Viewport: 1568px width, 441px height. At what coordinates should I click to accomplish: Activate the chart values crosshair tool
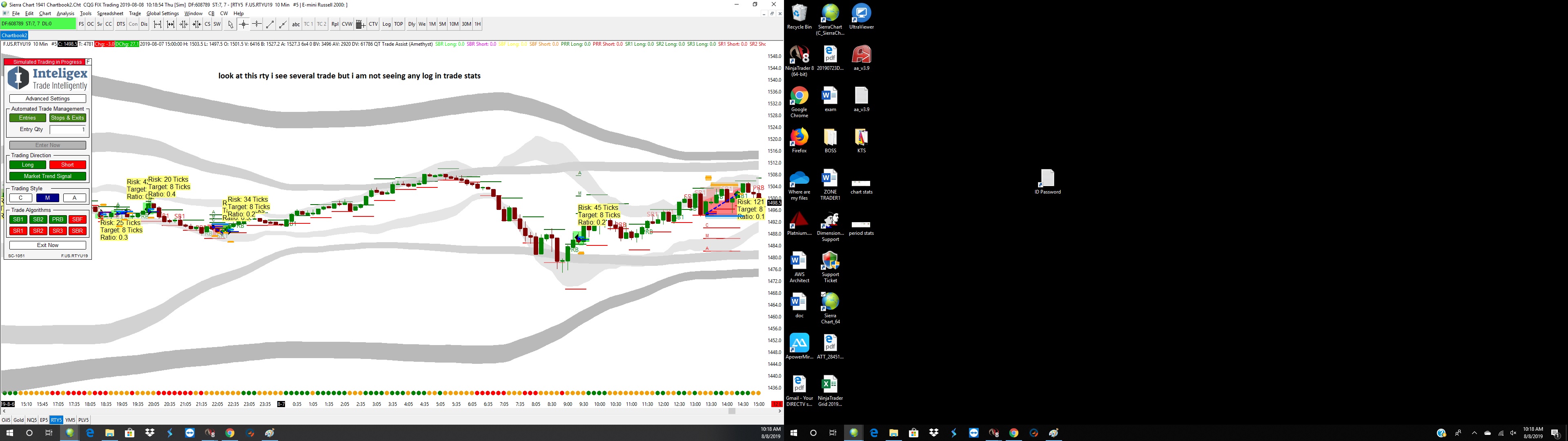[x=243, y=24]
